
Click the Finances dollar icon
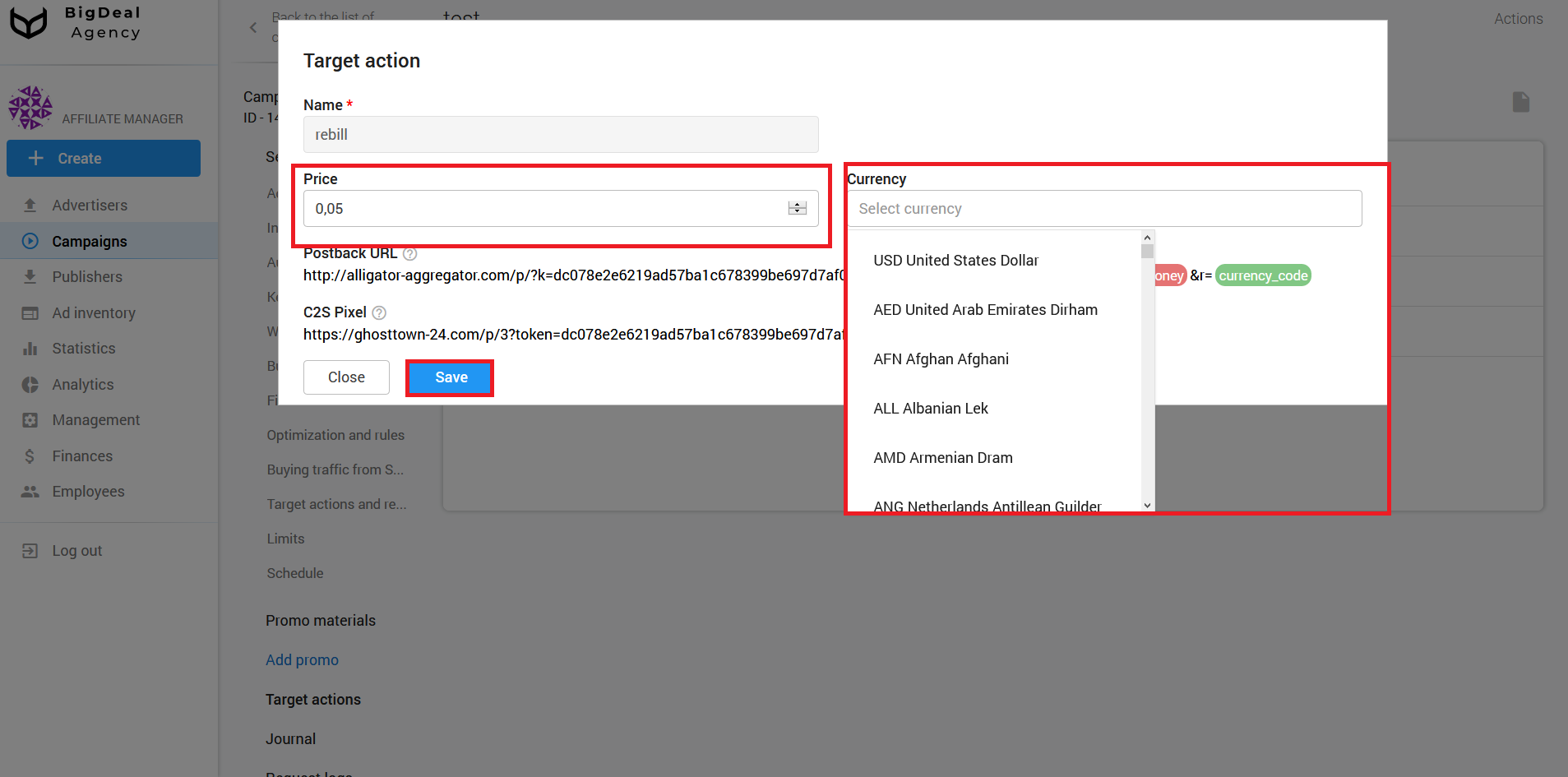point(30,456)
